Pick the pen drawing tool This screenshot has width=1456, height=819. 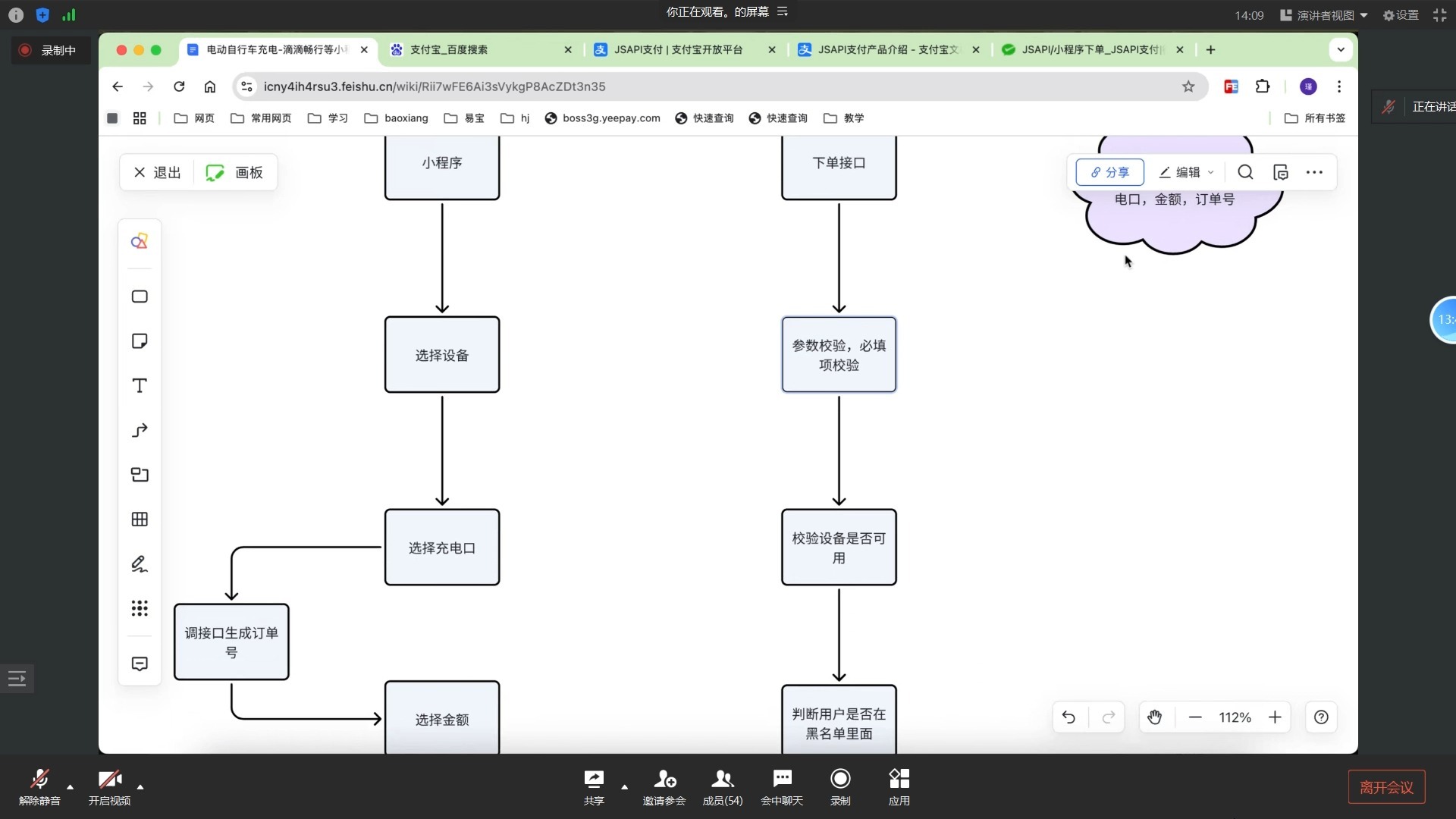[x=140, y=563]
